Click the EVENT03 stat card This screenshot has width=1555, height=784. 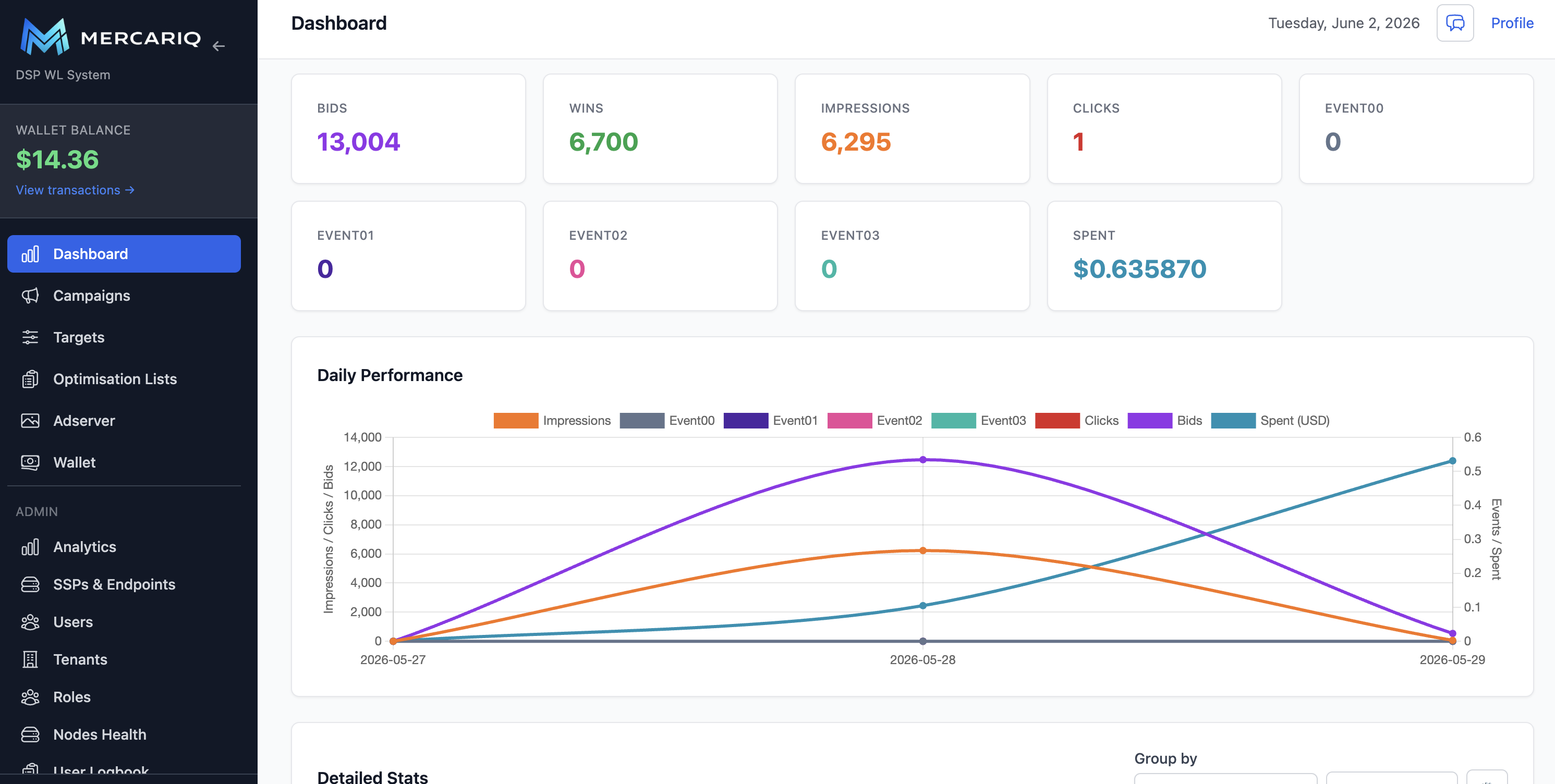[x=912, y=256]
